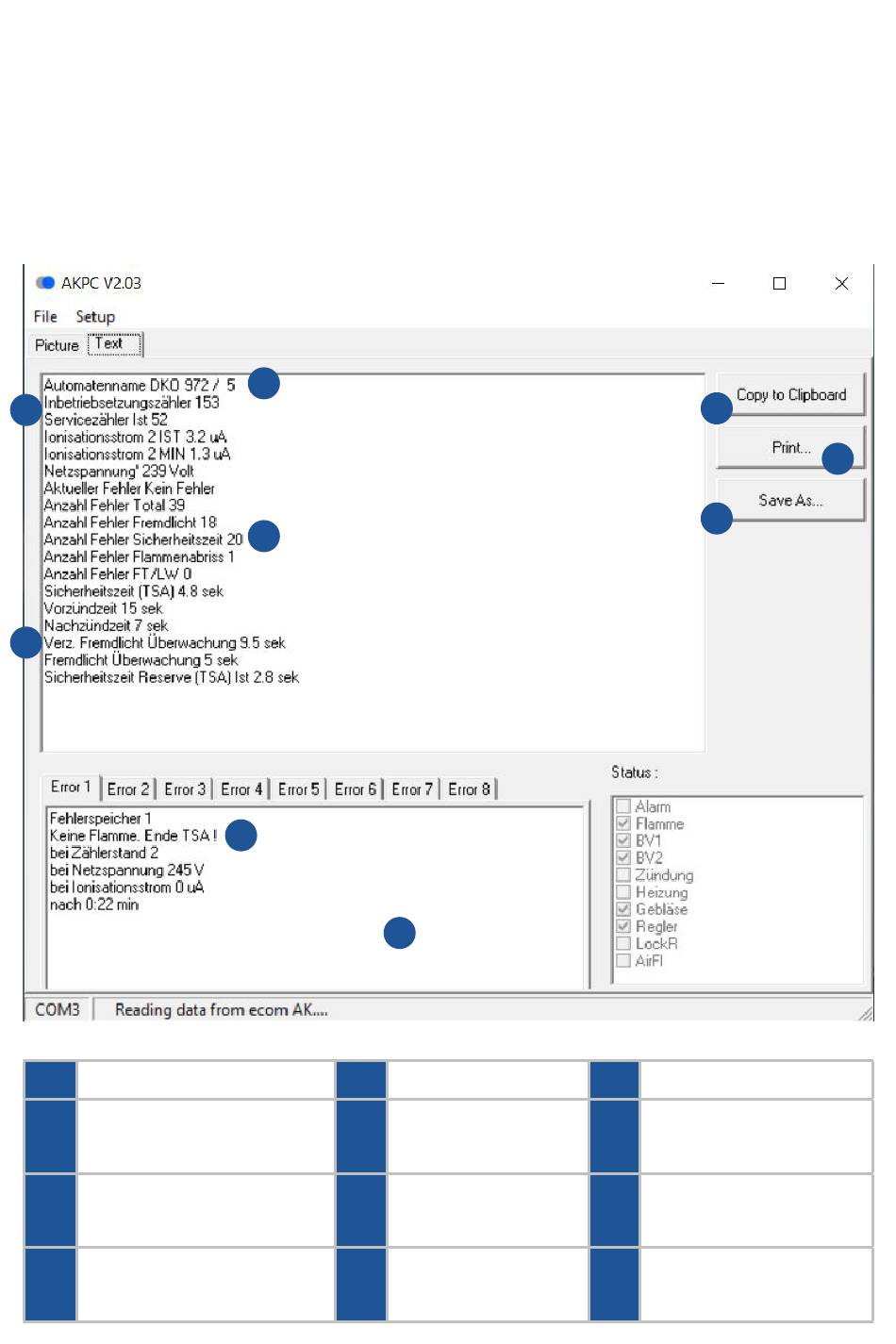Open the Error 3 tab
Screen dimensions: 896x1344
click(x=185, y=789)
